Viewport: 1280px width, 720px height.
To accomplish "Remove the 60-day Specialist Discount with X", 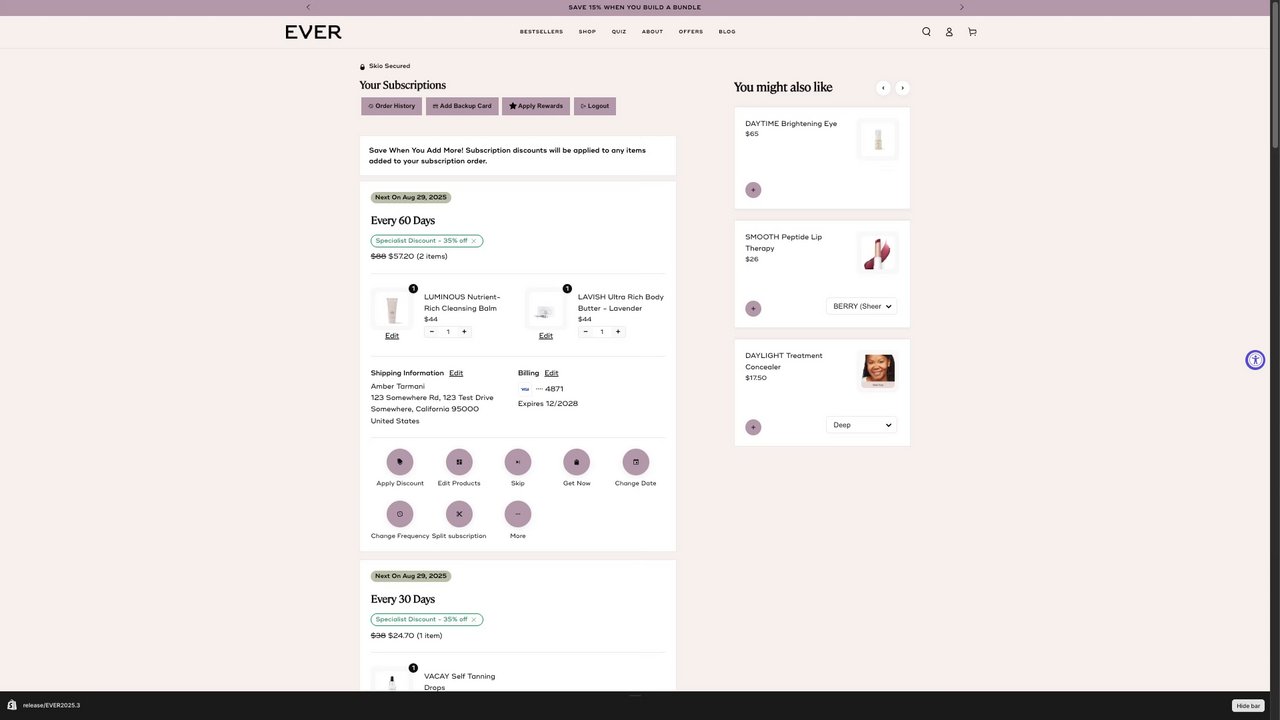I will pyautogui.click(x=474, y=241).
